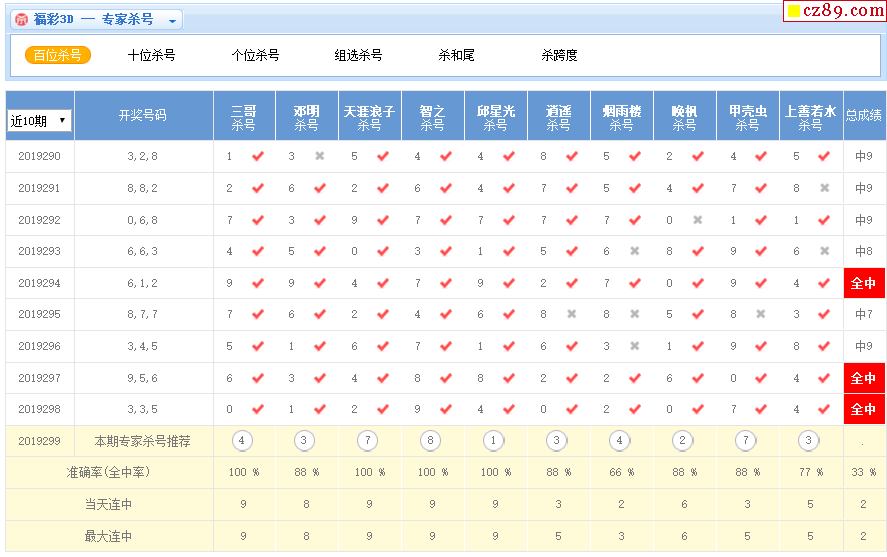
Task: Click the red checkmark for 邓明 in row 2019297
Action: coord(320,378)
